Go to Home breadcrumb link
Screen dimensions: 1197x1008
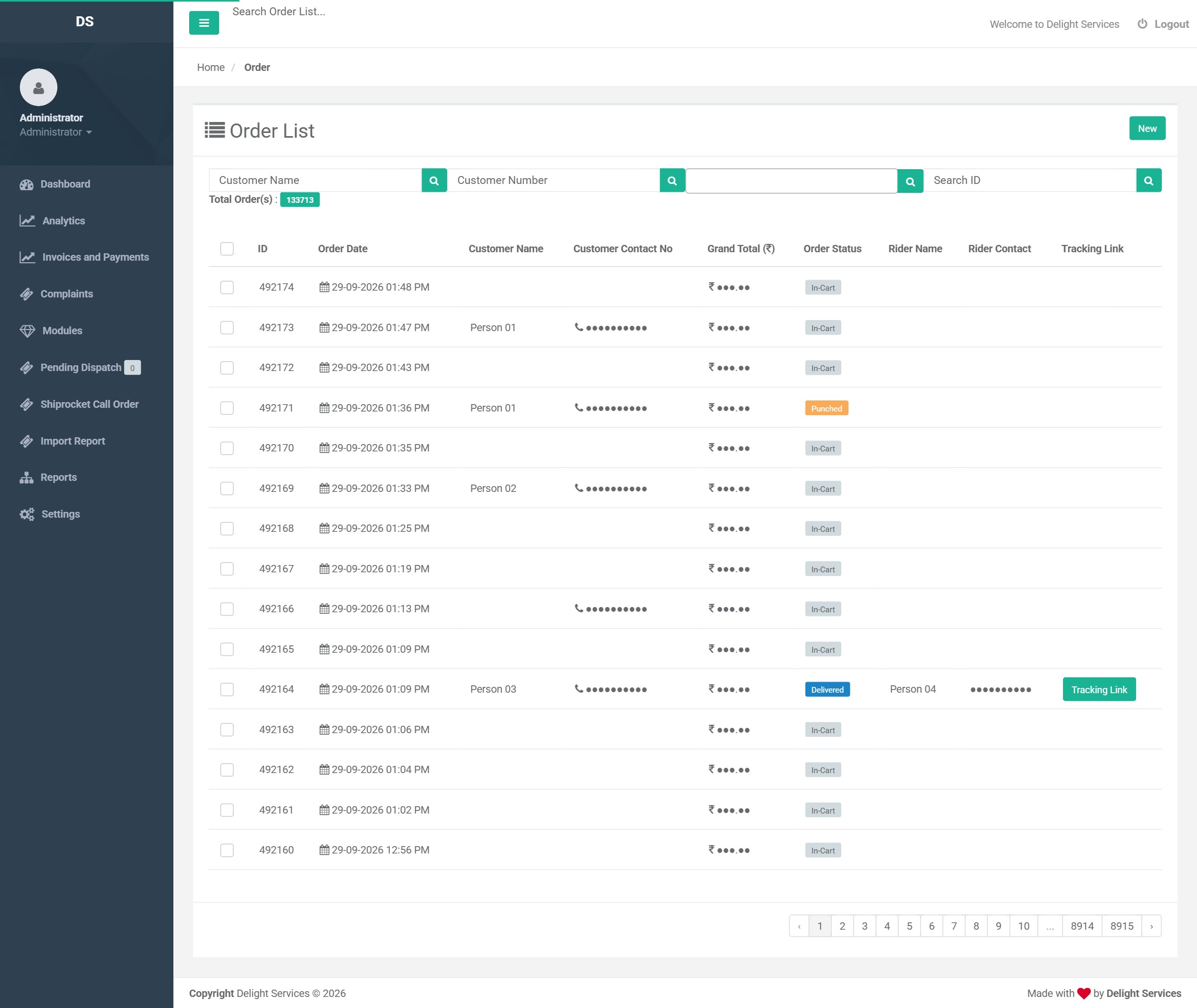211,67
